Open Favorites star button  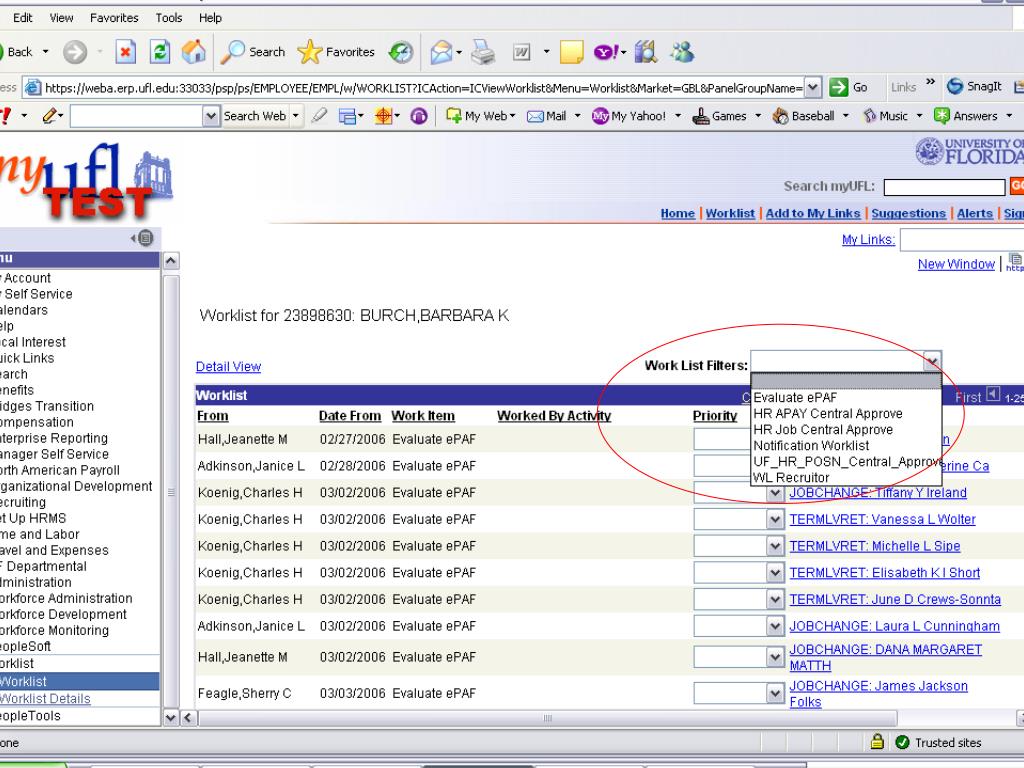(x=336, y=52)
